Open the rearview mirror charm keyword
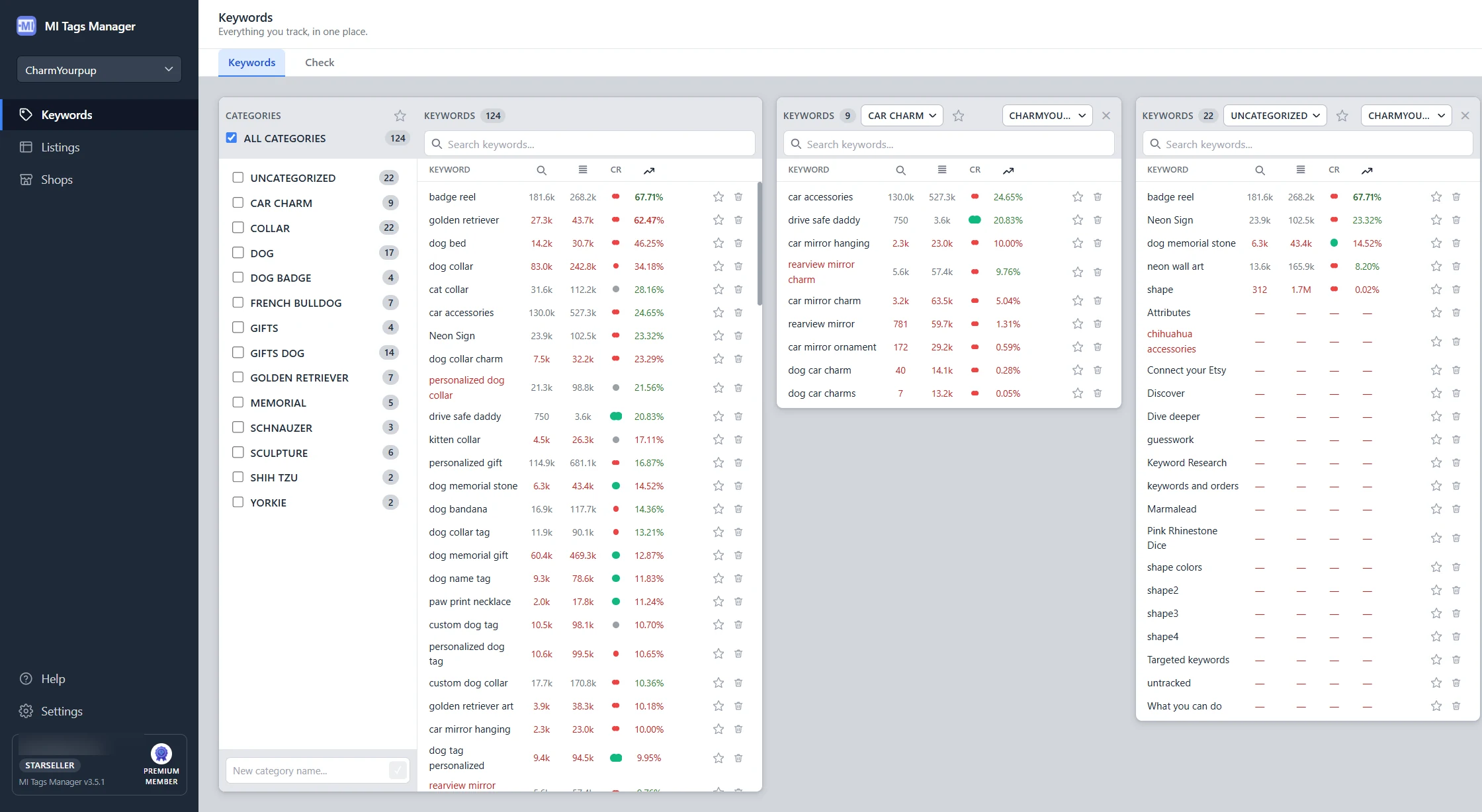The height and width of the screenshot is (812, 1482). [821, 272]
